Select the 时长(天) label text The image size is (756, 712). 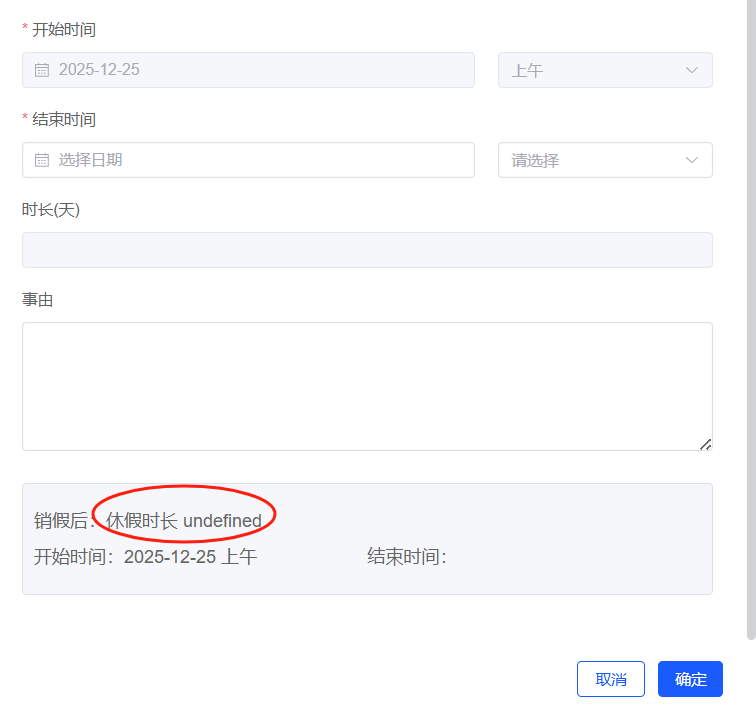(x=51, y=210)
